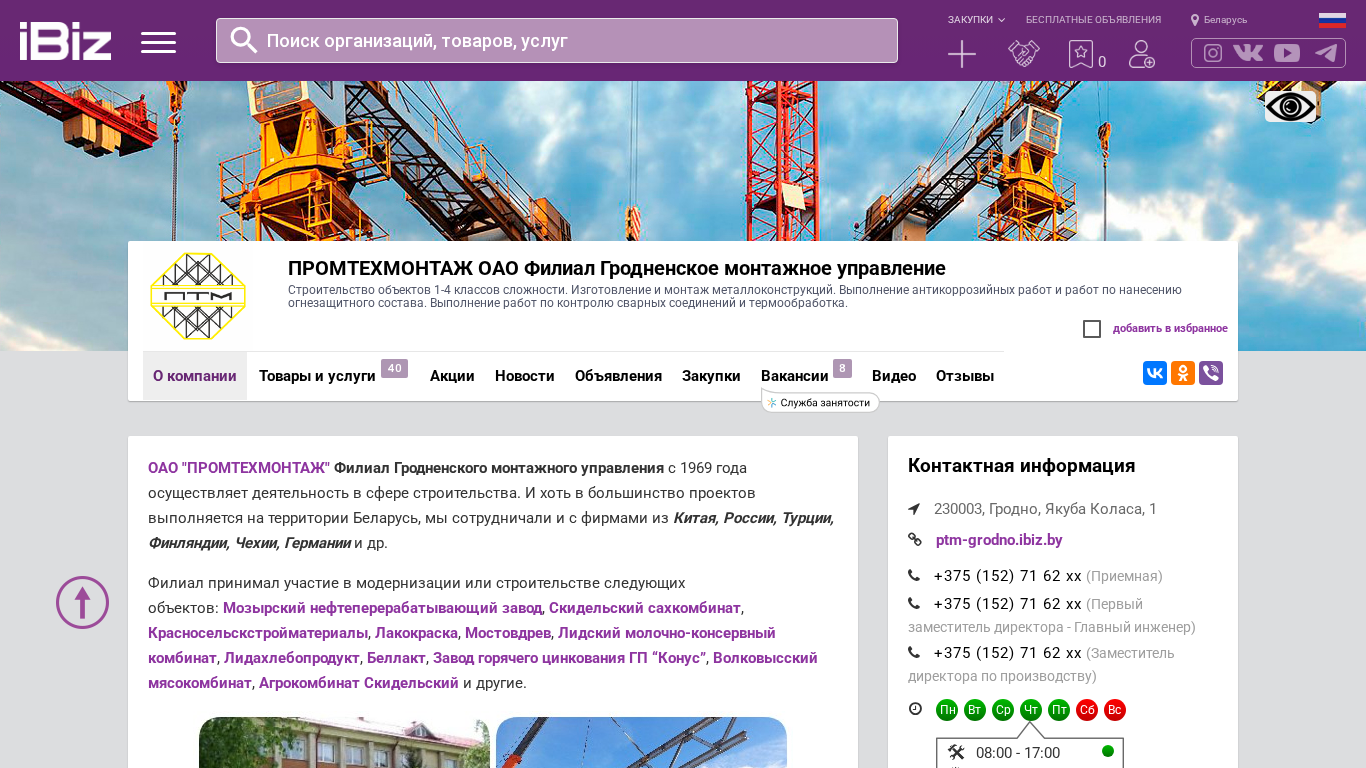The height and width of the screenshot is (768, 1366).
Task: Click the link chain icon beside website
Action: tap(915, 540)
